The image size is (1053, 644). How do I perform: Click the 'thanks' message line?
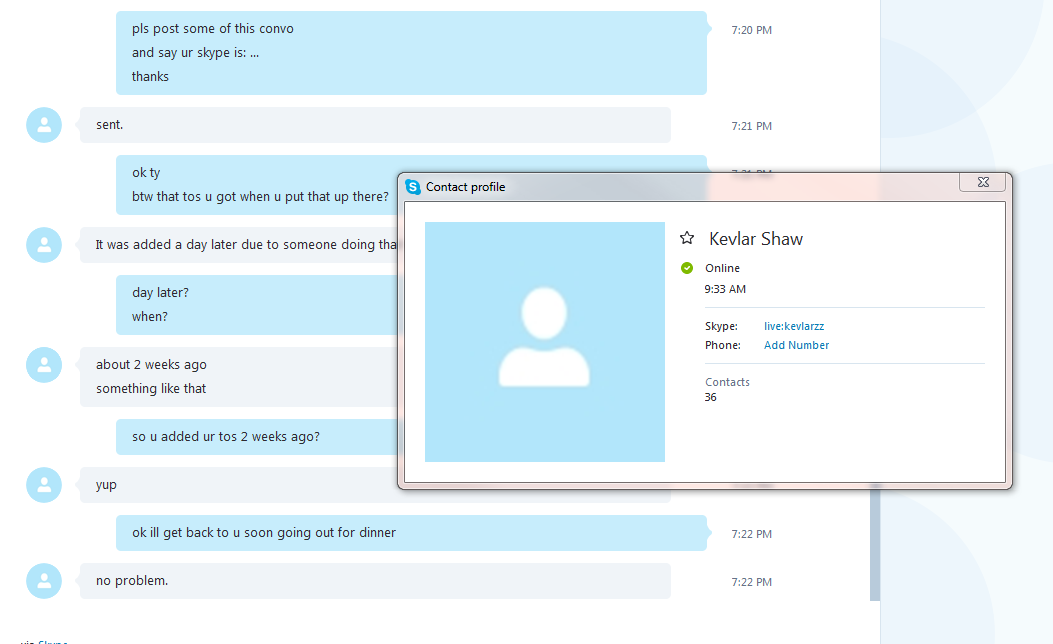click(x=150, y=77)
